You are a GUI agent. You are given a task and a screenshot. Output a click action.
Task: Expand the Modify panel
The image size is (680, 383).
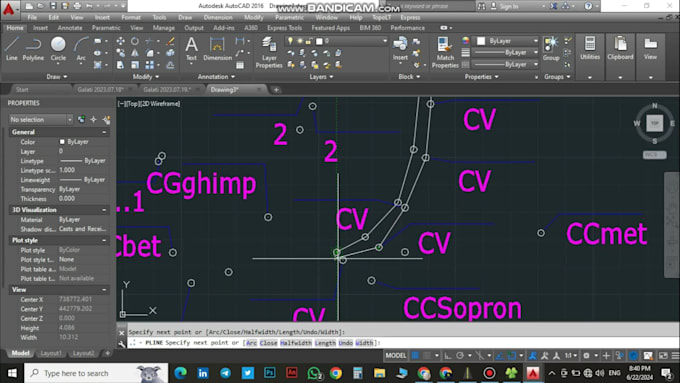pos(146,77)
